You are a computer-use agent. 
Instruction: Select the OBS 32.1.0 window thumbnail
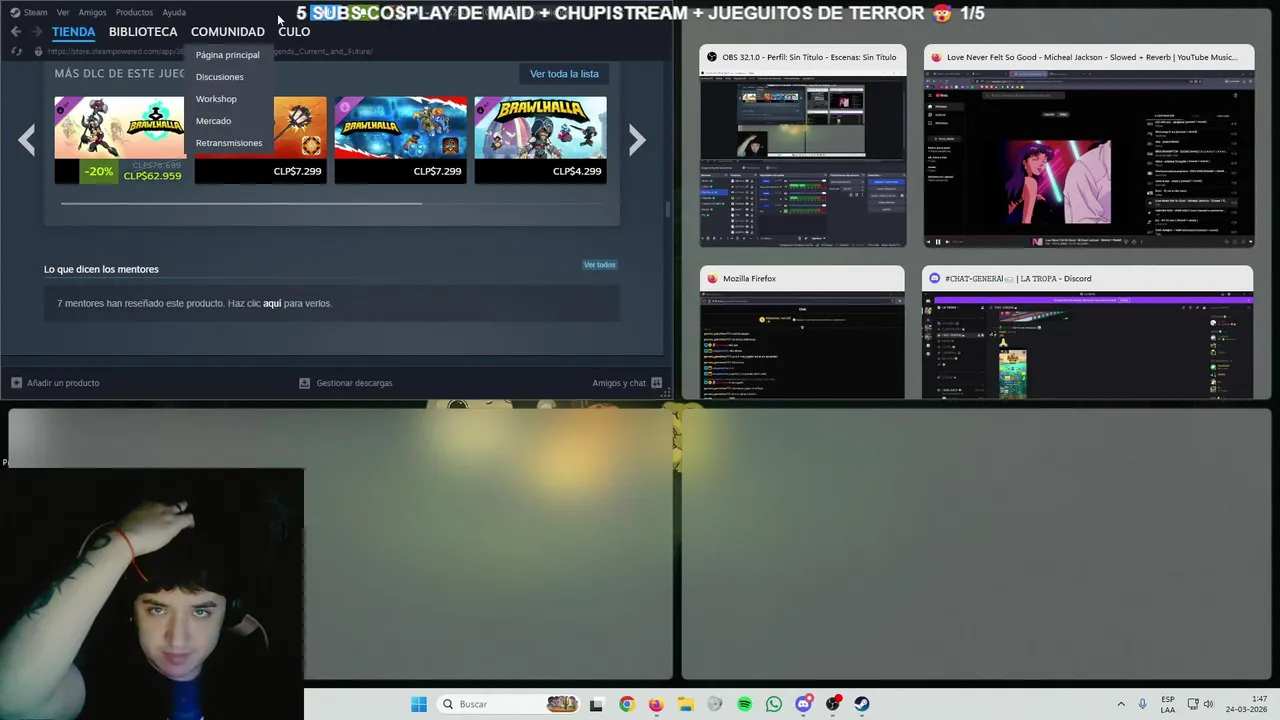click(803, 146)
